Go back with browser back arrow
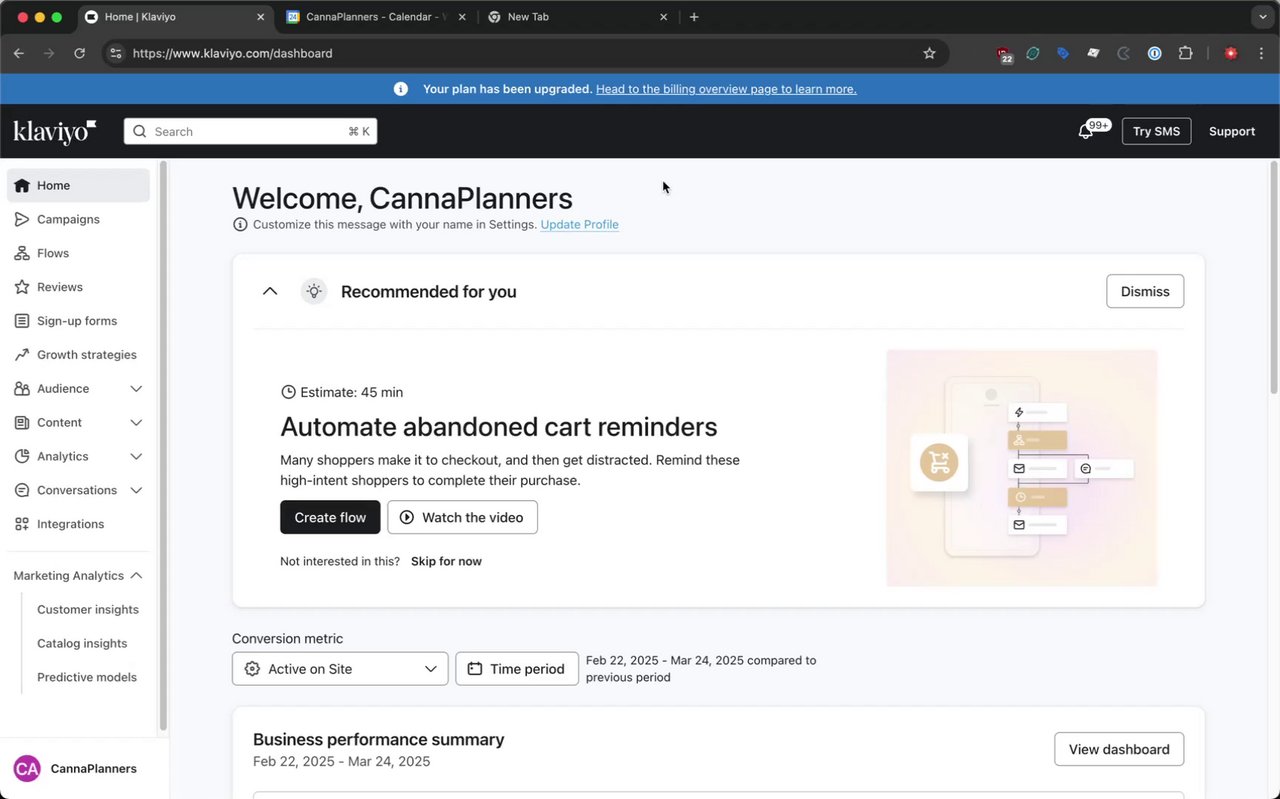The height and width of the screenshot is (799, 1280). pos(19,53)
